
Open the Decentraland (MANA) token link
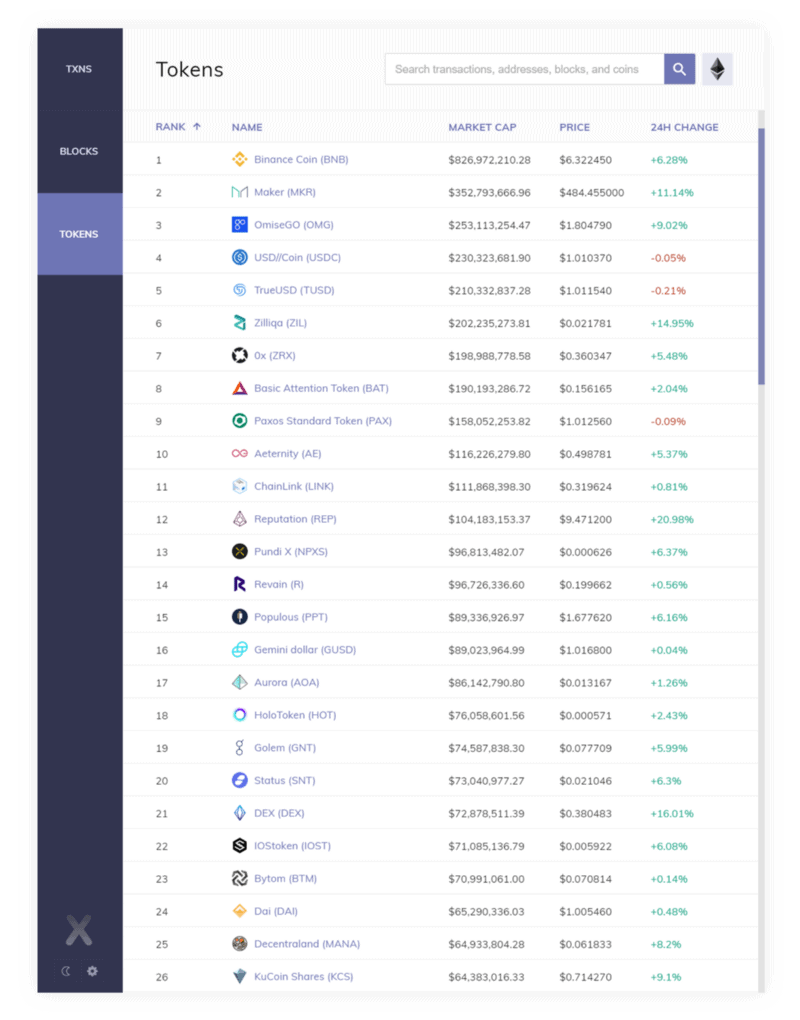click(x=307, y=944)
